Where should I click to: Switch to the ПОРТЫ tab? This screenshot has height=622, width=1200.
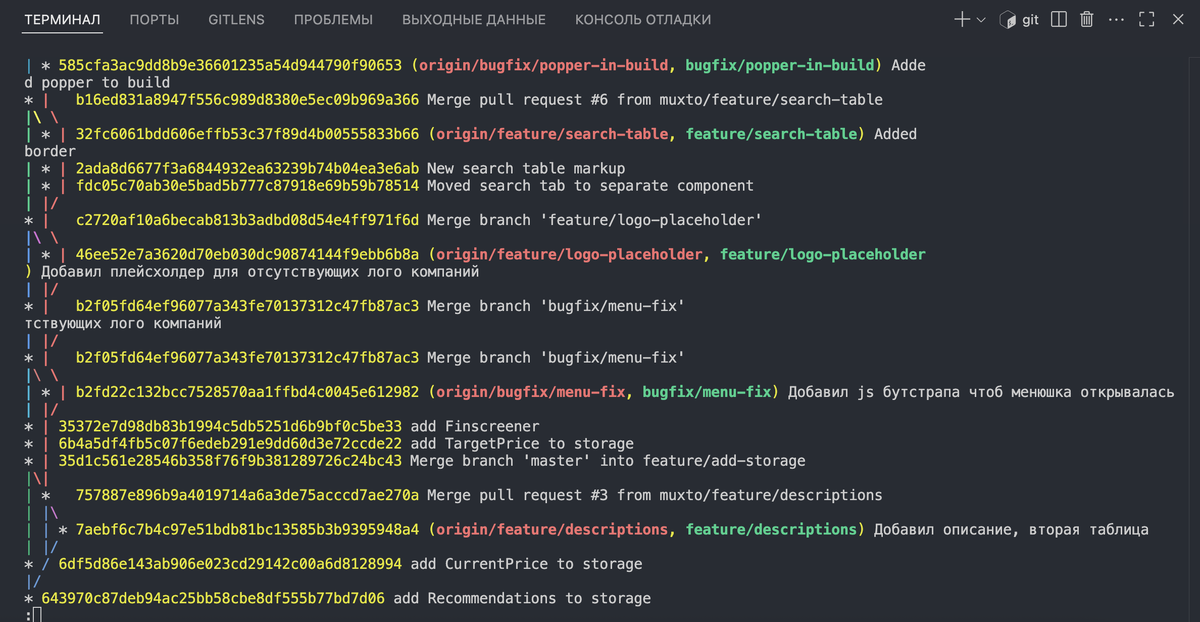154,19
